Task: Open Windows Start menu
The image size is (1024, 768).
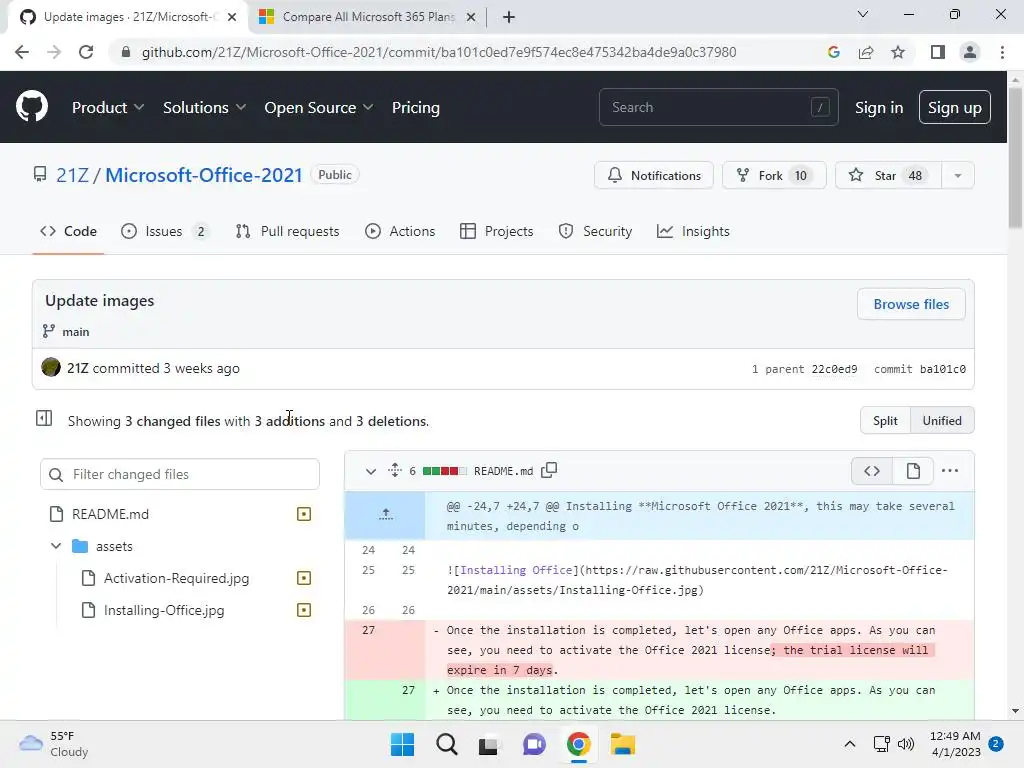Action: coord(402,744)
